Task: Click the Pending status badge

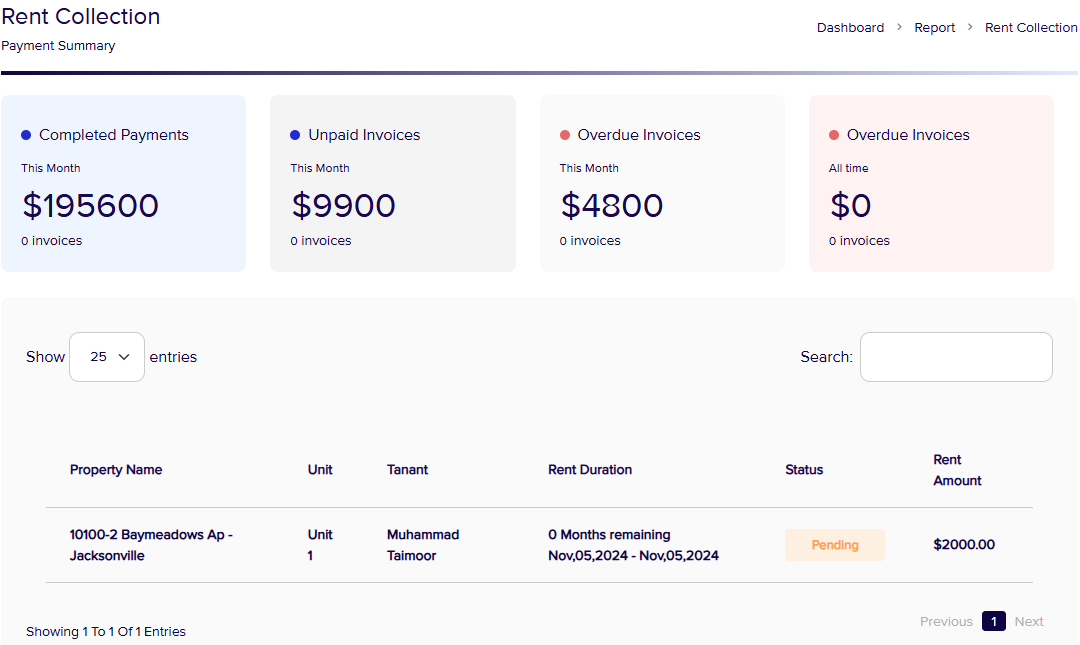Action: pos(834,545)
